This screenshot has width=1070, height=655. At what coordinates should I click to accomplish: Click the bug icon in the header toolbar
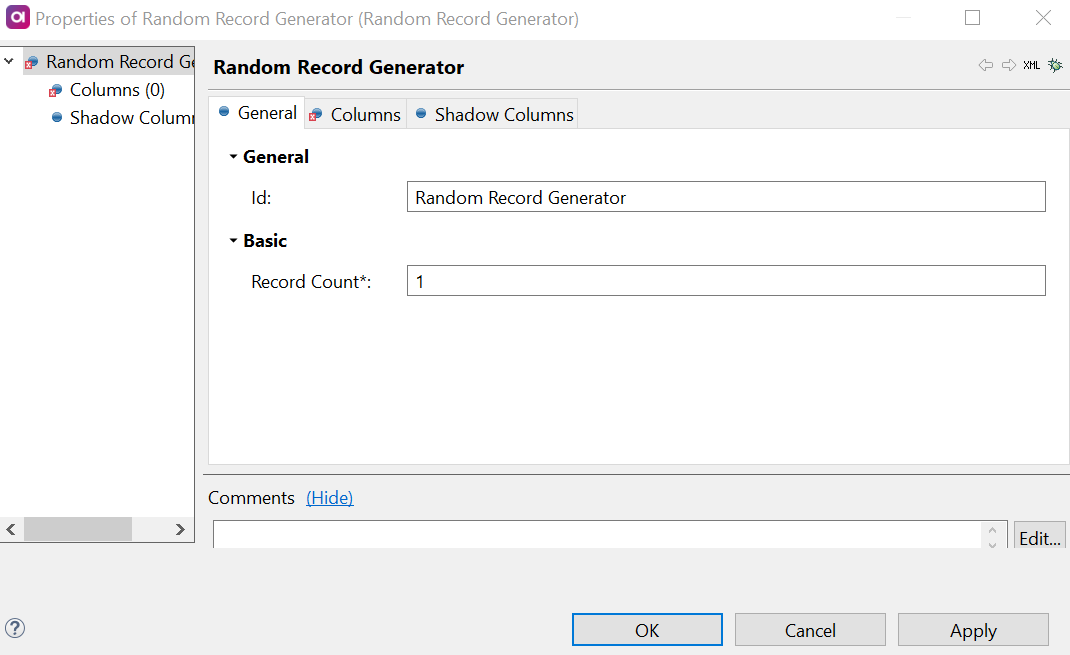[x=1054, y=63]
